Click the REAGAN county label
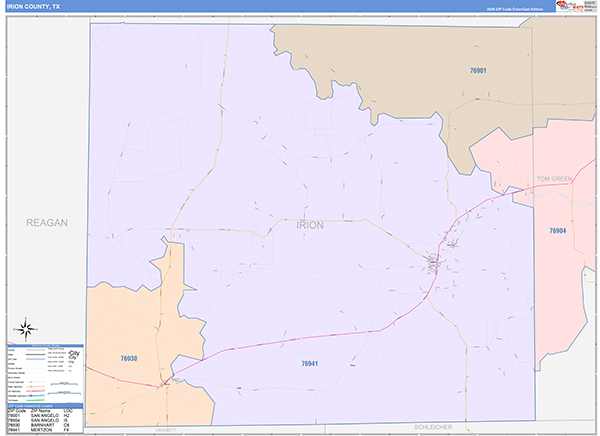600x436 pixels. click(47, 222)
